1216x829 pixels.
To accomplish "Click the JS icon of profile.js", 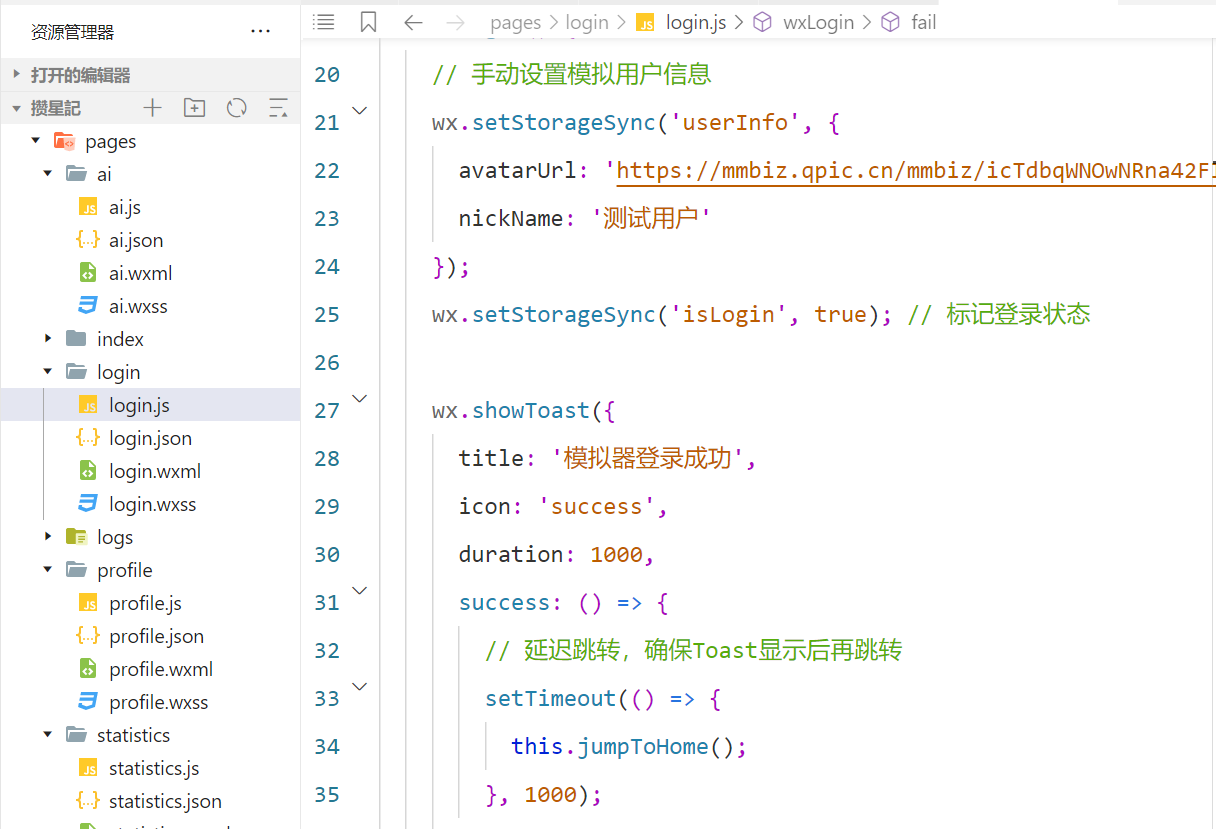I will (88, 603).
